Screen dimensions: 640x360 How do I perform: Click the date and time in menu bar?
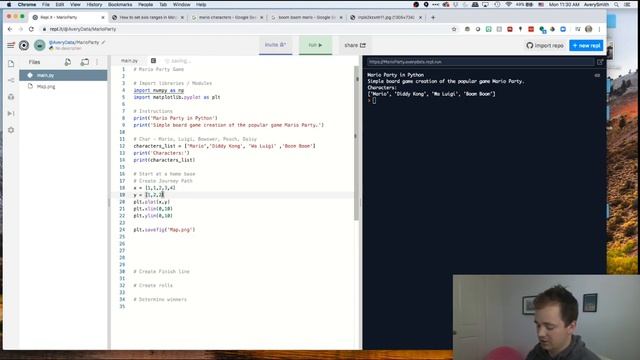click(x=564, y=4)
